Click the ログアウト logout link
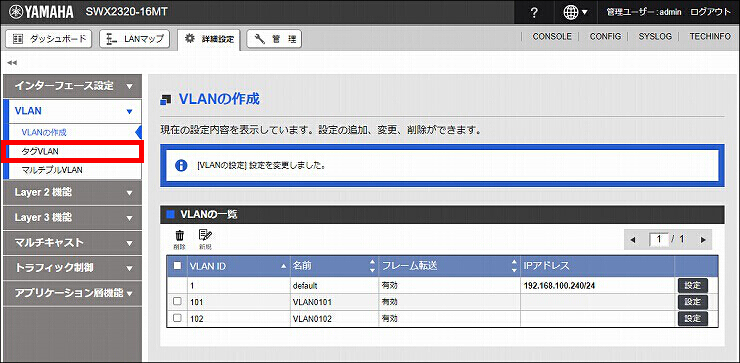 (710, 13)
